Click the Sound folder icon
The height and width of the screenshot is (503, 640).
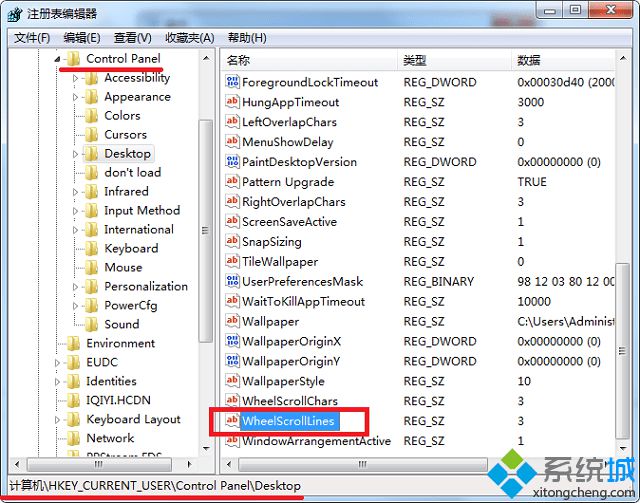91,325
